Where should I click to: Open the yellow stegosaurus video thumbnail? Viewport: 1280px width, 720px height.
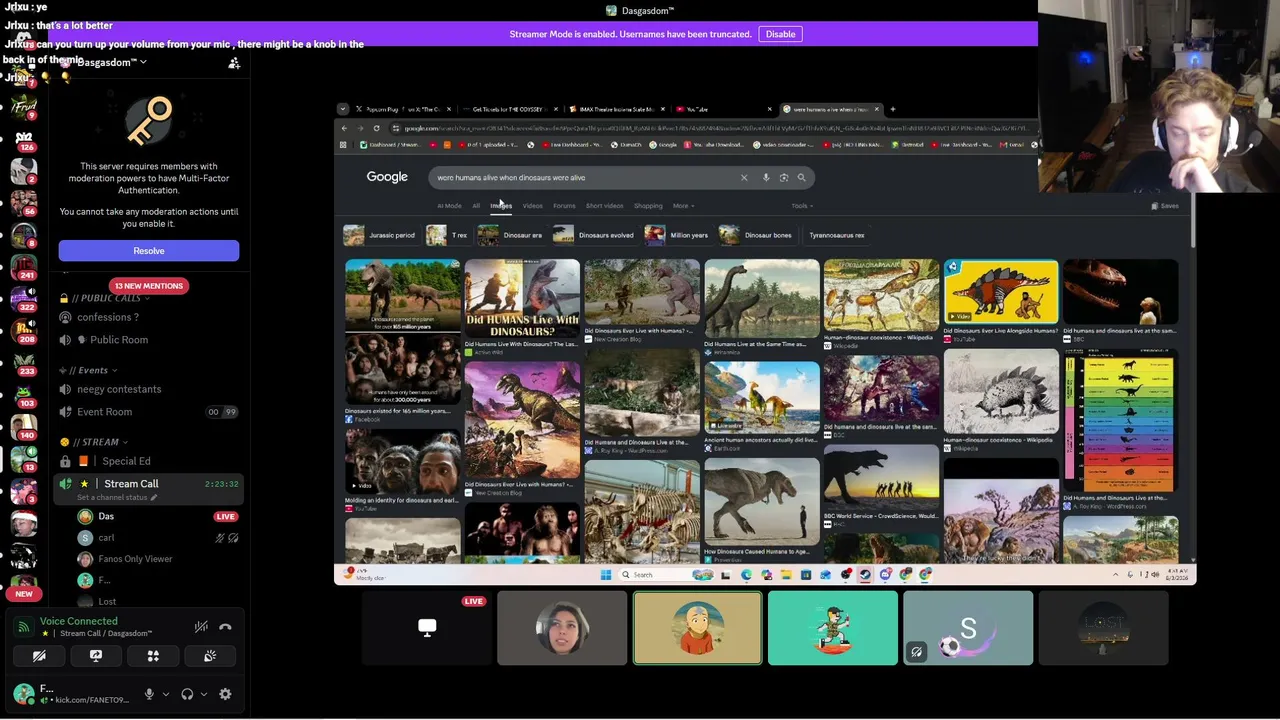click(1001, 291)
